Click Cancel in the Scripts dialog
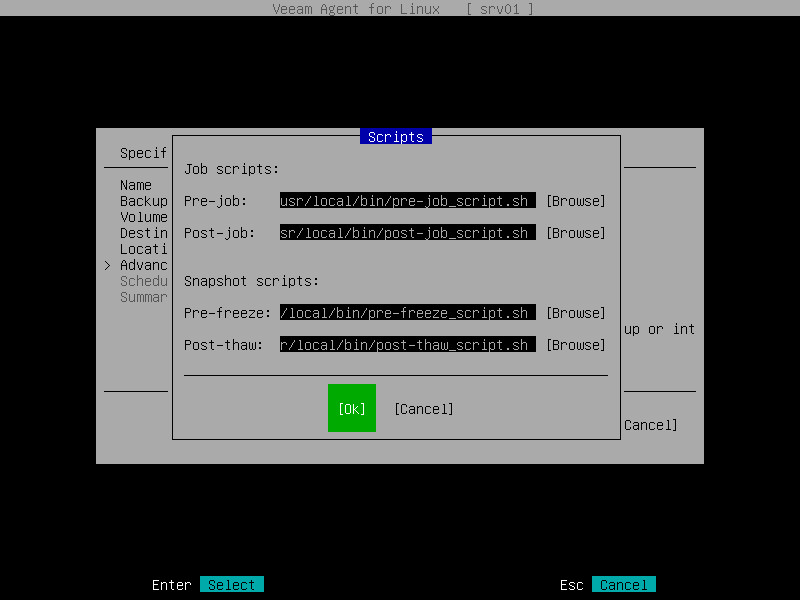800x600 pixels. [x=423, y=409]
